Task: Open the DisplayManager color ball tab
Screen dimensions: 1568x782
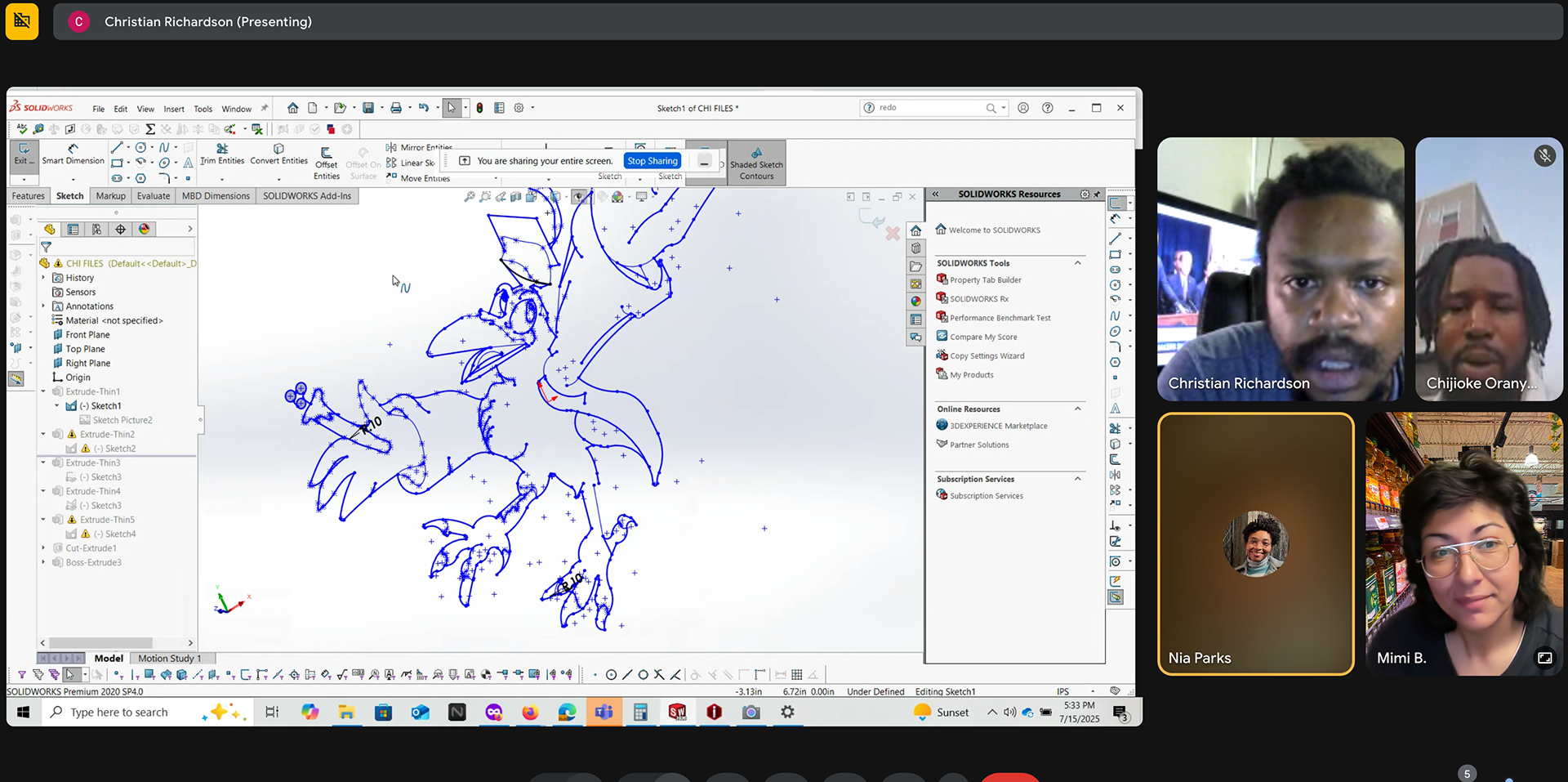Action: (x=145, y=230)
